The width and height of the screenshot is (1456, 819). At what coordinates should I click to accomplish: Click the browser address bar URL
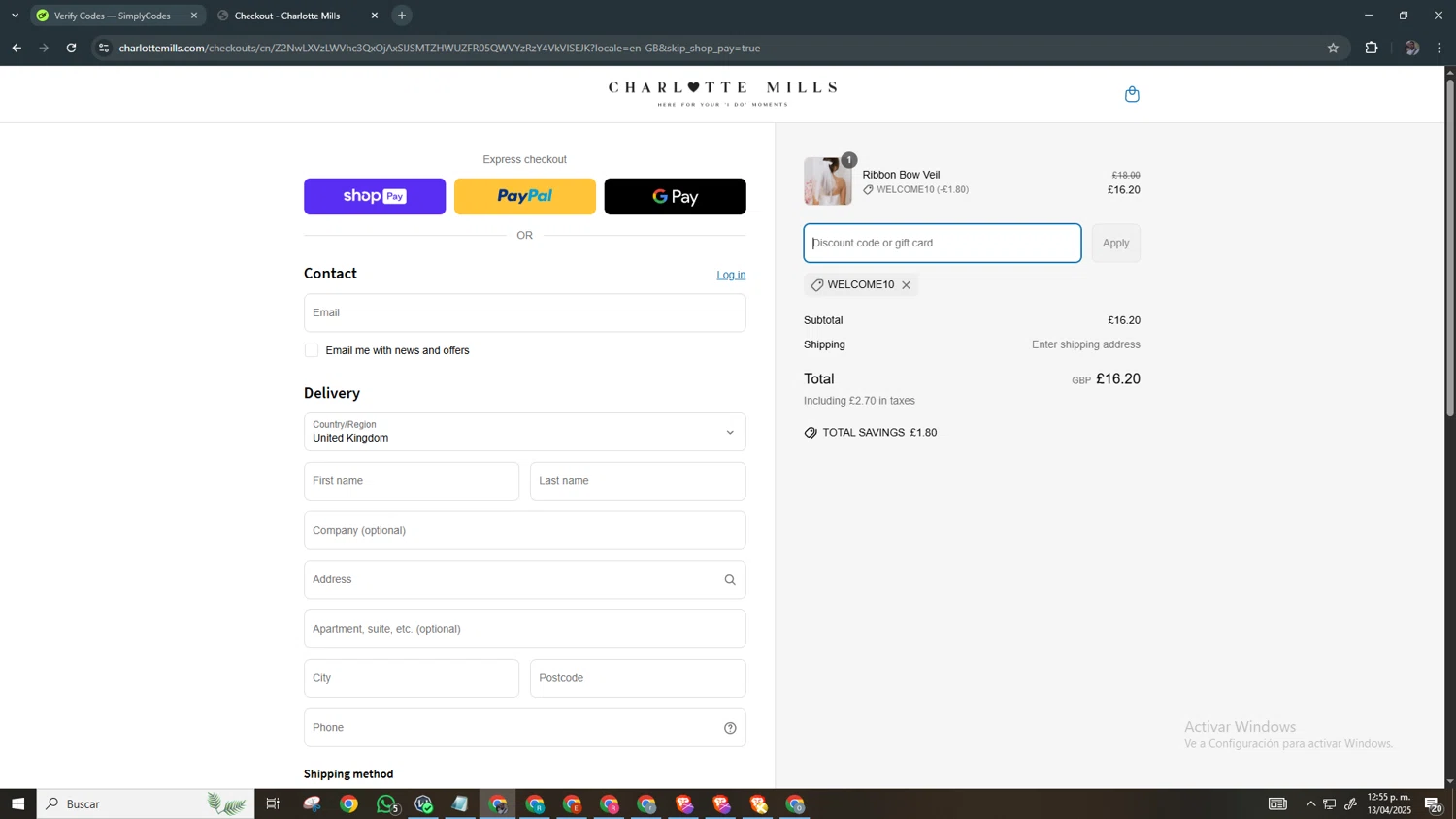(x=440, y=48)
